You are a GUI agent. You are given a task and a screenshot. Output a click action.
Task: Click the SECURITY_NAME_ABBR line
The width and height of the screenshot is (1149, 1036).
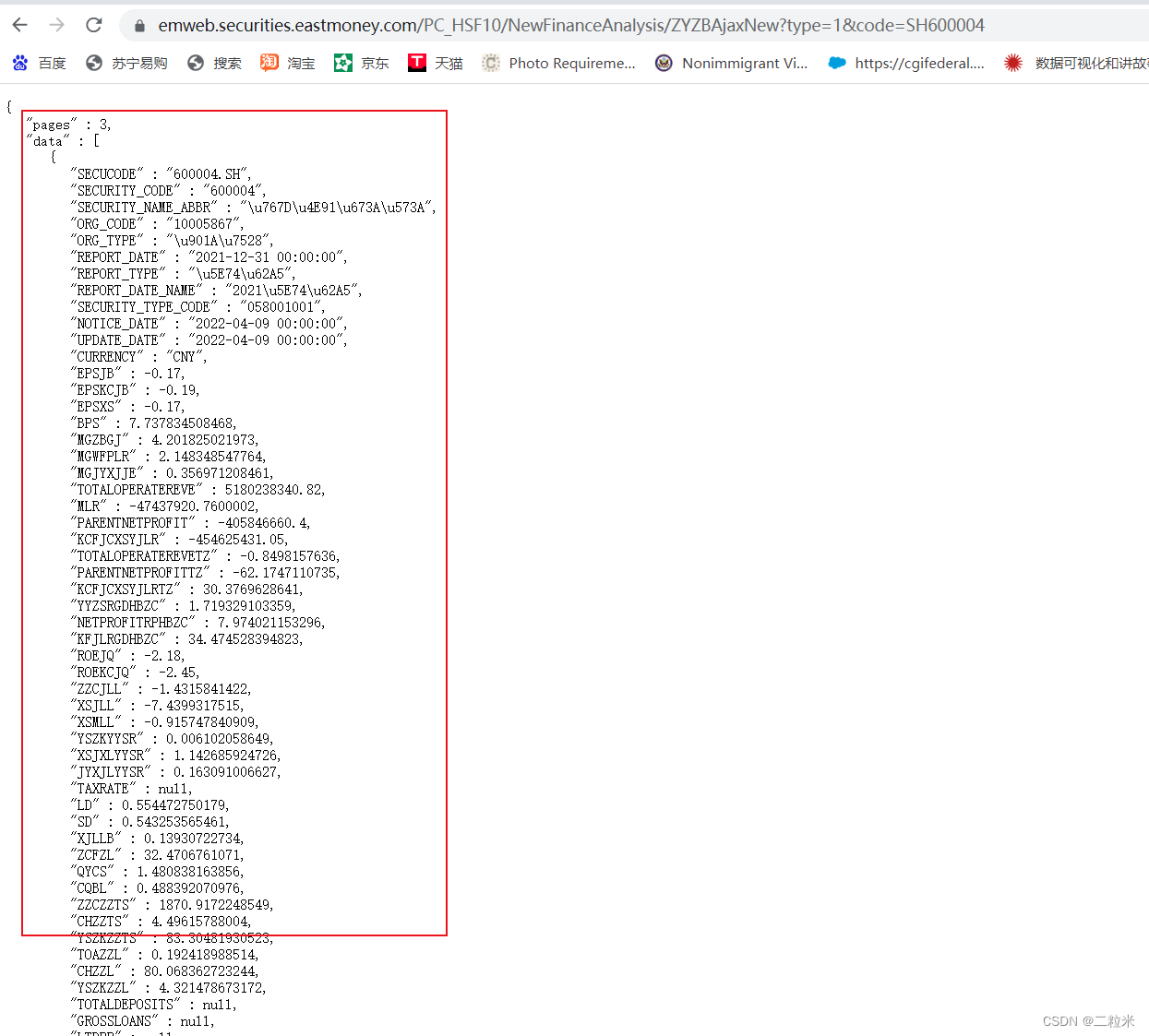click(254, 208)
